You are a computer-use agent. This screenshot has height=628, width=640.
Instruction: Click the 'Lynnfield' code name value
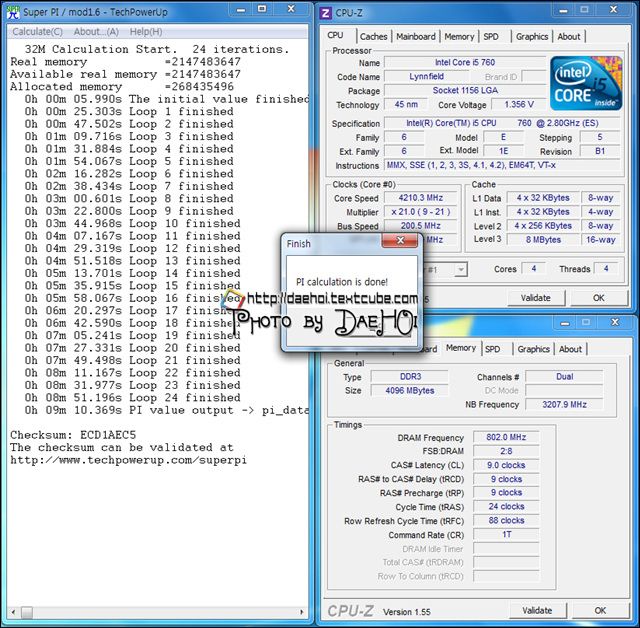click(x=427, y=77)
